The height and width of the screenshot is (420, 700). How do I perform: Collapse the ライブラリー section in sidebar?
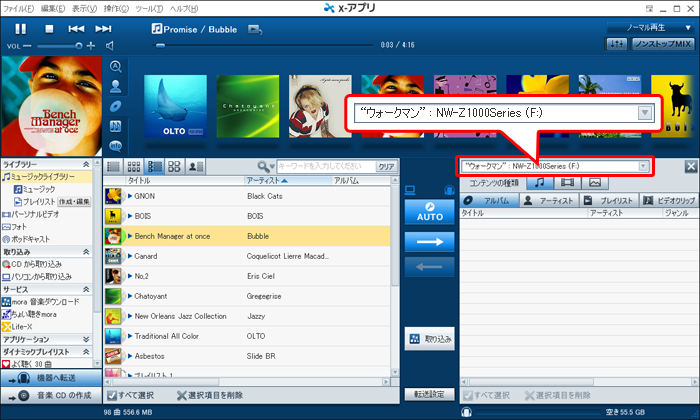[x=86, y=163]
